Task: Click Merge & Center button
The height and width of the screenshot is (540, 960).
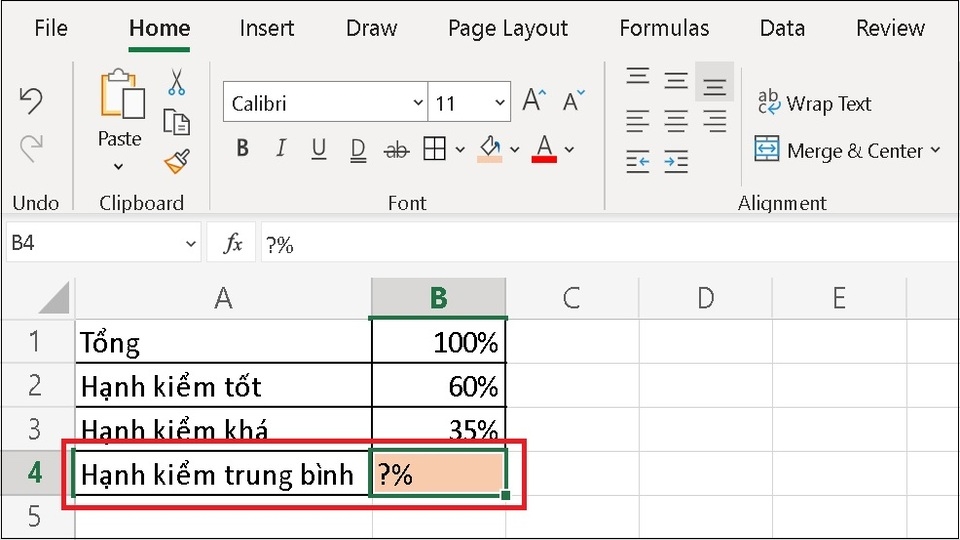Action: pos(838,150)
